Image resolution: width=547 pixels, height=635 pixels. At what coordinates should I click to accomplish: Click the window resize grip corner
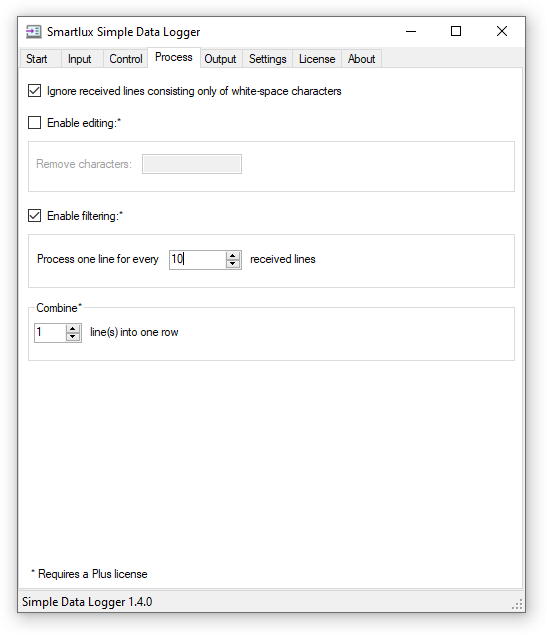coord(517,605)
